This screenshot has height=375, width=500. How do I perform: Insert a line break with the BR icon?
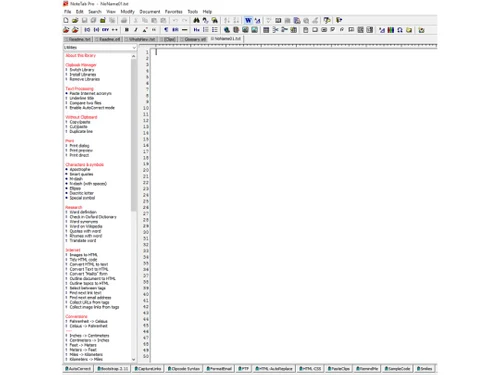tap(175, 30)
